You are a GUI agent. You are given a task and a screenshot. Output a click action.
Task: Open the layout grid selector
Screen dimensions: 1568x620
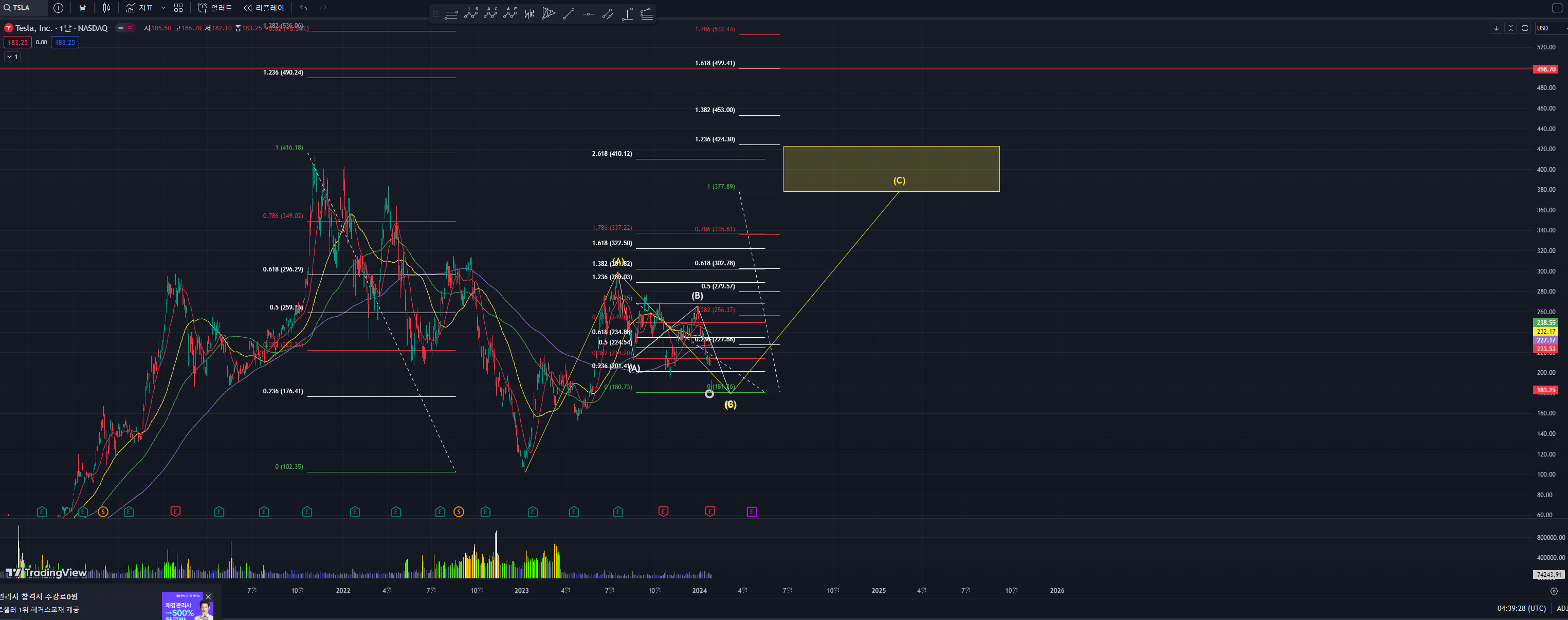(x=178, y=8)
